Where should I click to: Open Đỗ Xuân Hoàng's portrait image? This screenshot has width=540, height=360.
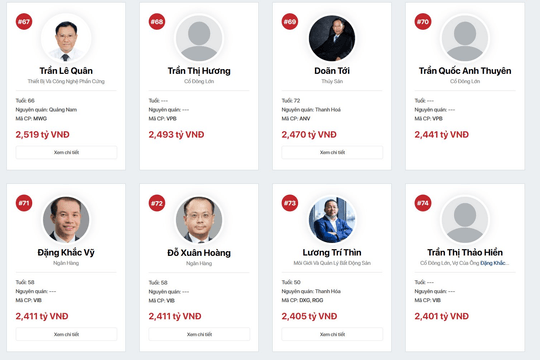199,219
